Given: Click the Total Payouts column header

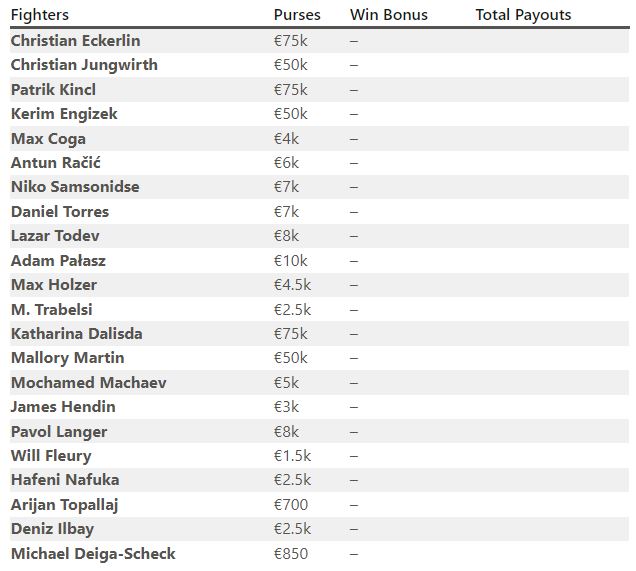Looking at the screenshot, I should 523,15.
